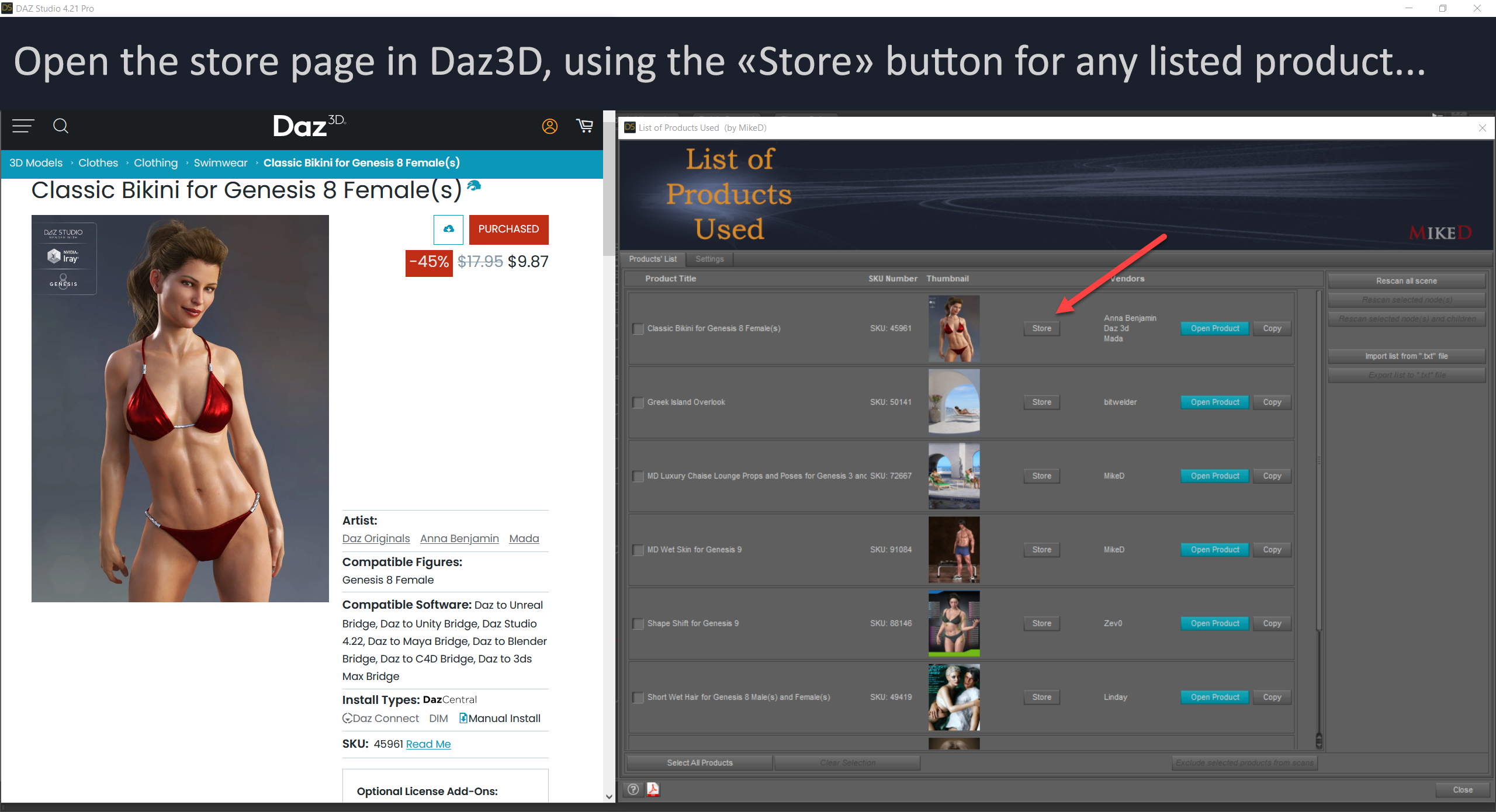
Task: Click Rescan all scene button
Action: coord(1406,281)
